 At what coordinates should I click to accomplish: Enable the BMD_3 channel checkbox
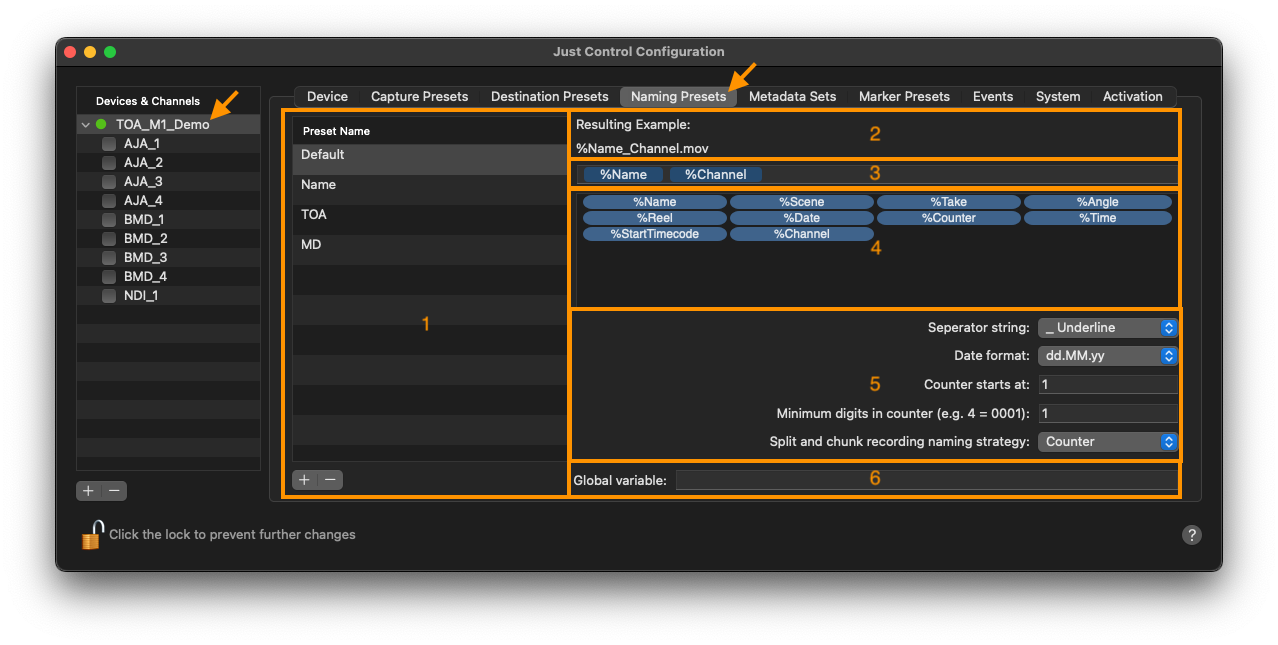tap(109, 258)
